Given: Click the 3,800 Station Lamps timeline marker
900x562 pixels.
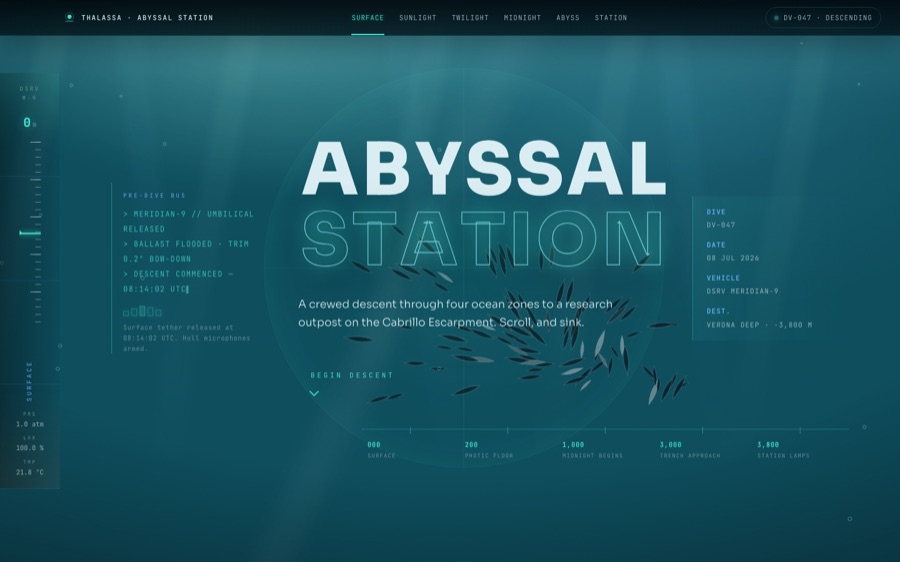Looking at the screenshot, I should pyautogui.click(x=783, y=449).
